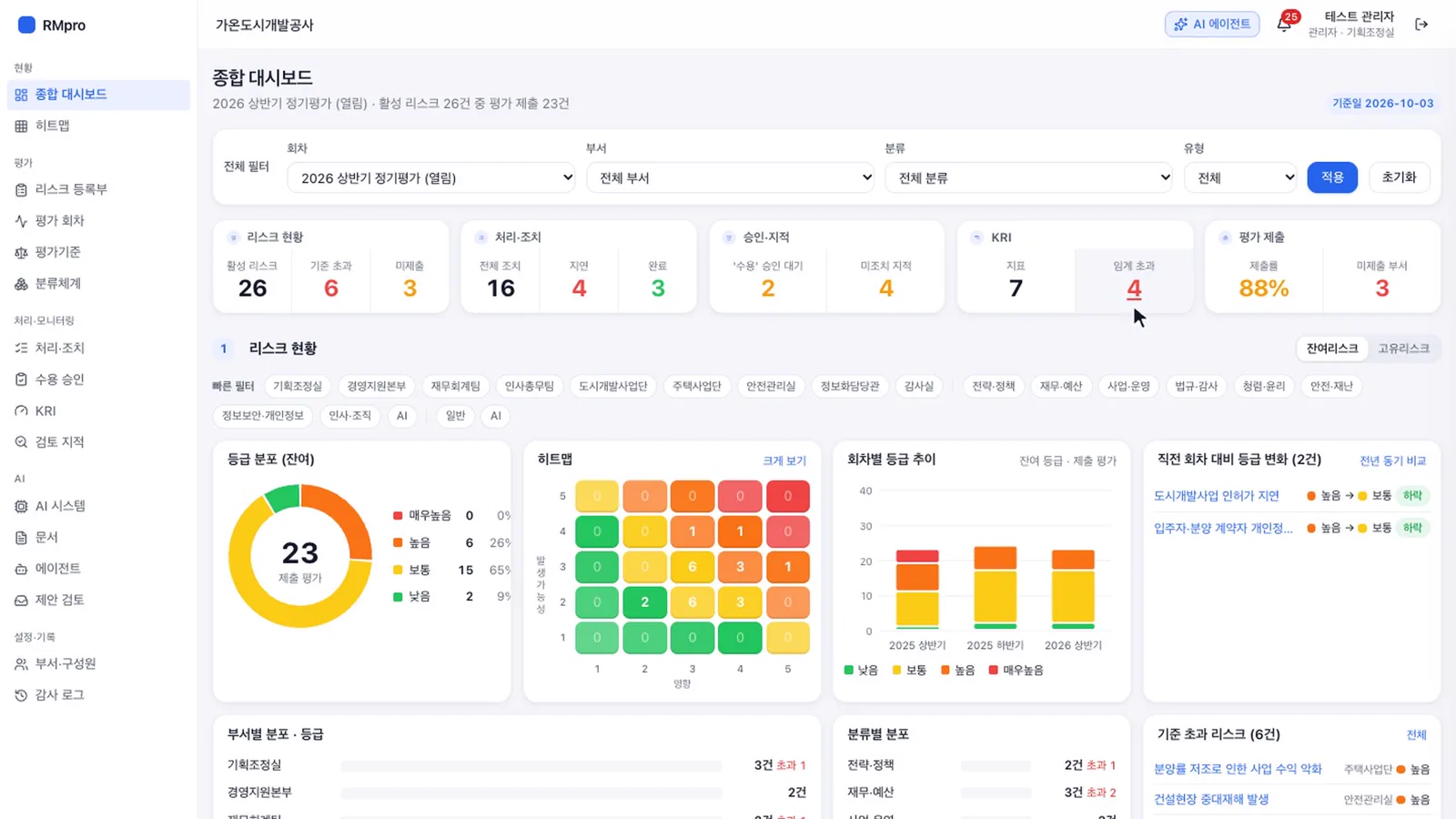The width and height of the screenshot is (1456, 819).
Task: Click the 분양률 저조로 인한 사업 수익 악화 link
Action: point(1238,769)
